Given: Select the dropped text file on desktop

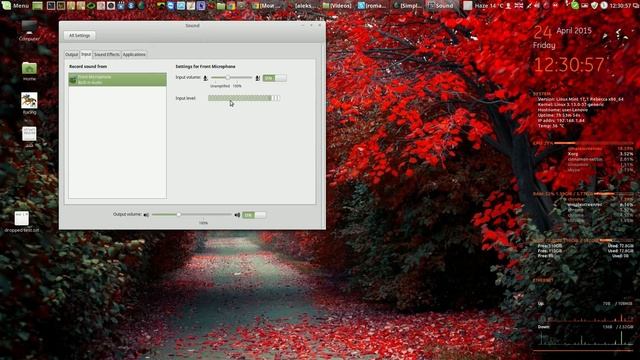Looking at the screenshot, I should click(x=22, y=222).
